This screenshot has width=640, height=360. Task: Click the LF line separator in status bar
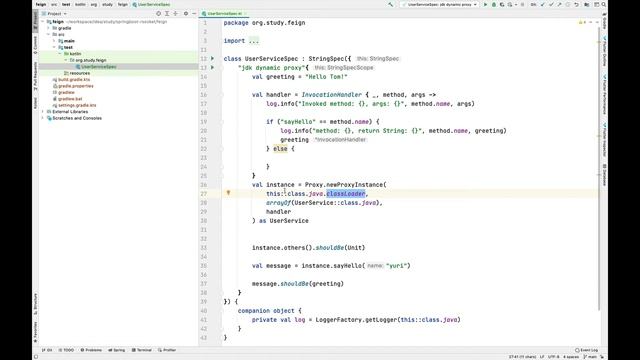pos(542,357)
